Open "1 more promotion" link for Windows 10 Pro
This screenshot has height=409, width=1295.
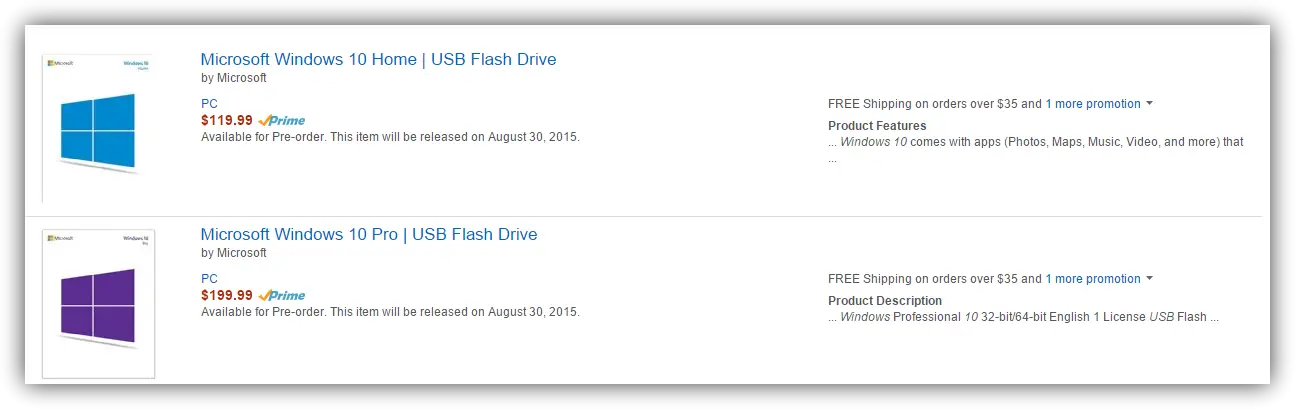pyautogui.click(x=1093, y=279)
